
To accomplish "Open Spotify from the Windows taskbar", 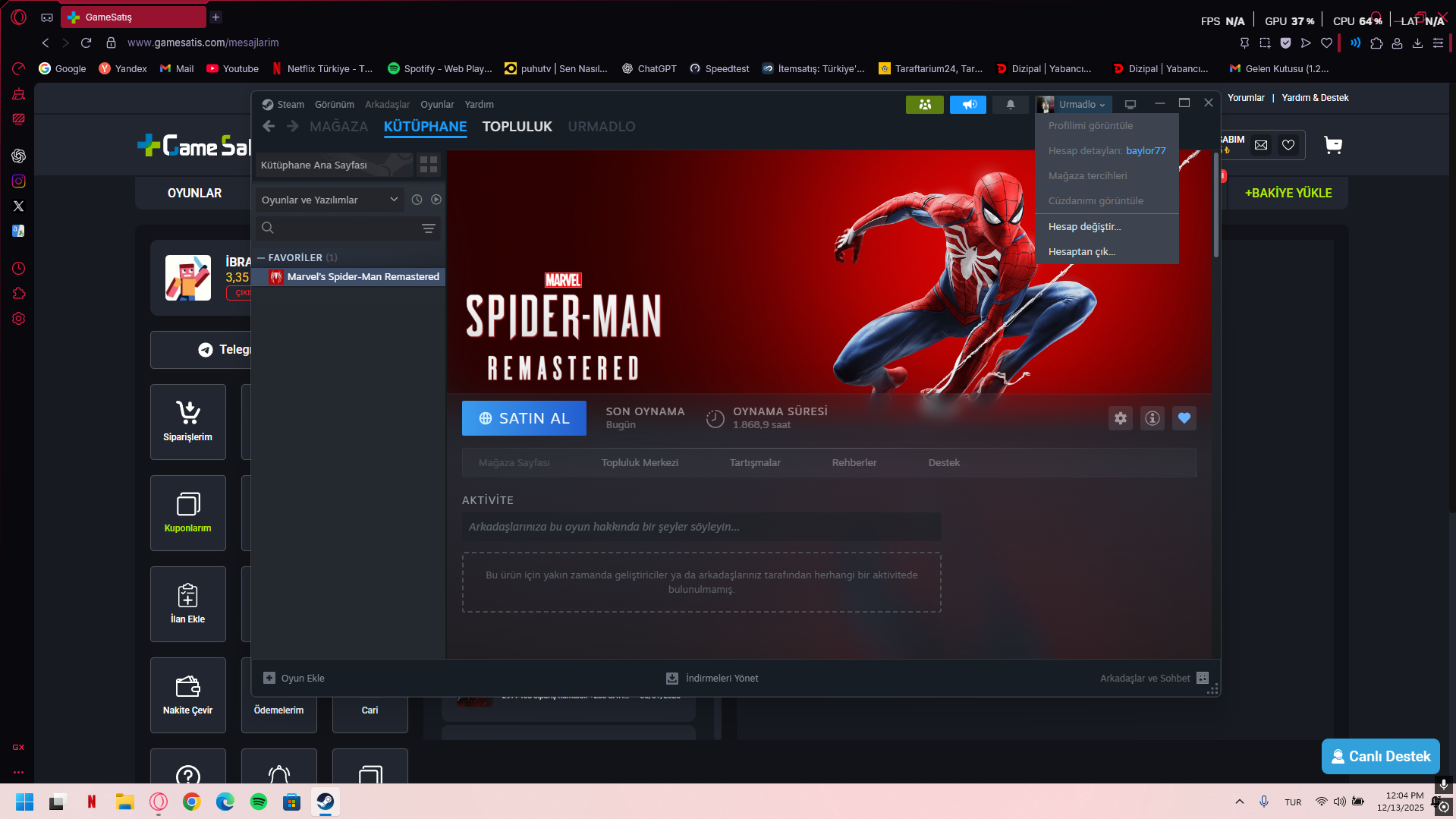I will pyautogui.click(x=259, y=802).
